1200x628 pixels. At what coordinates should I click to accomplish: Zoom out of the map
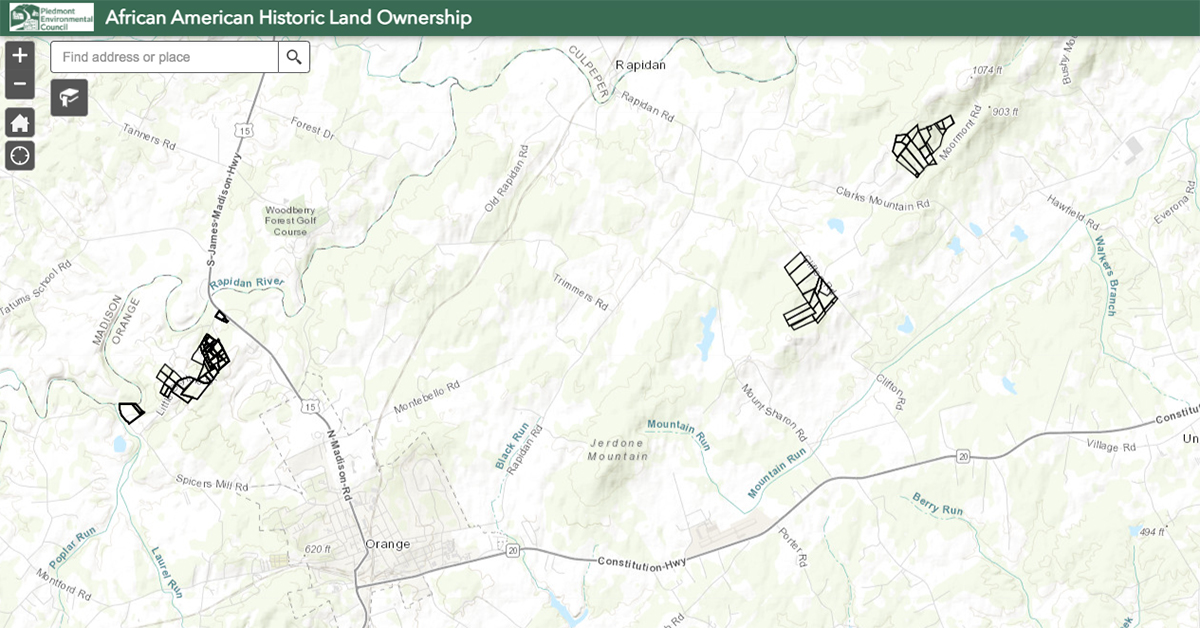click(x=20, y=84)
